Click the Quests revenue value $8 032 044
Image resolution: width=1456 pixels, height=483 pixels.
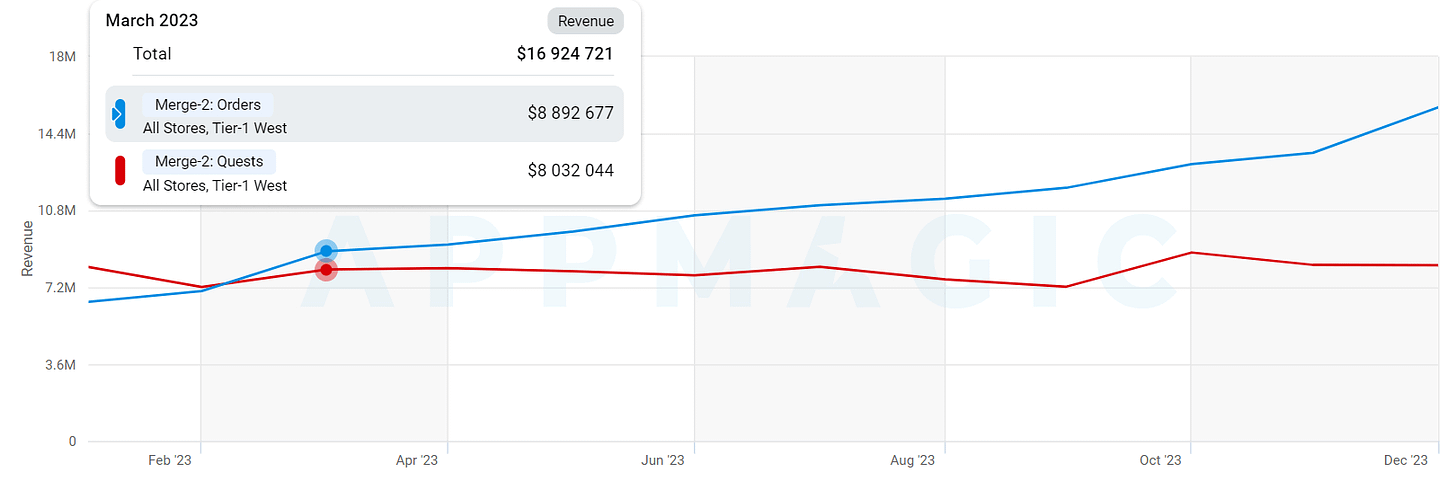[x=571, y=171]
